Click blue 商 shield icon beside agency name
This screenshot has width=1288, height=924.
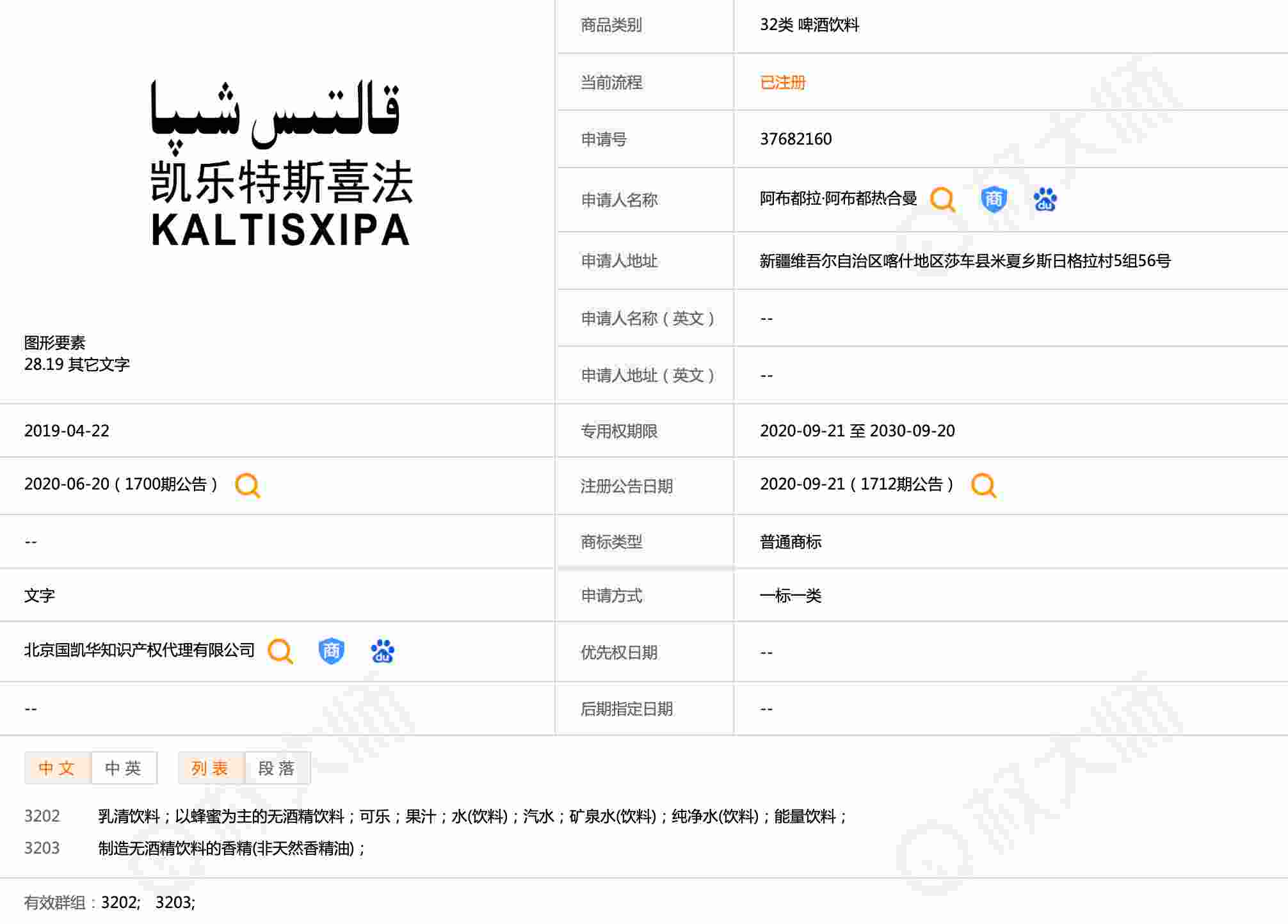331,651
